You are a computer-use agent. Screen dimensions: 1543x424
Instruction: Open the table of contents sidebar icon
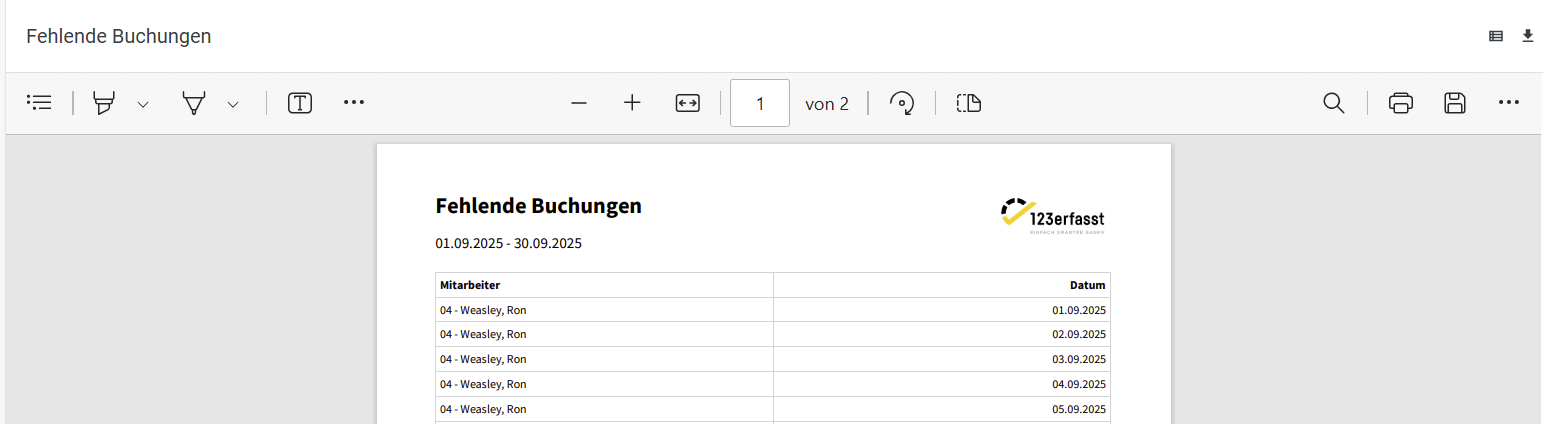[39, 102]
